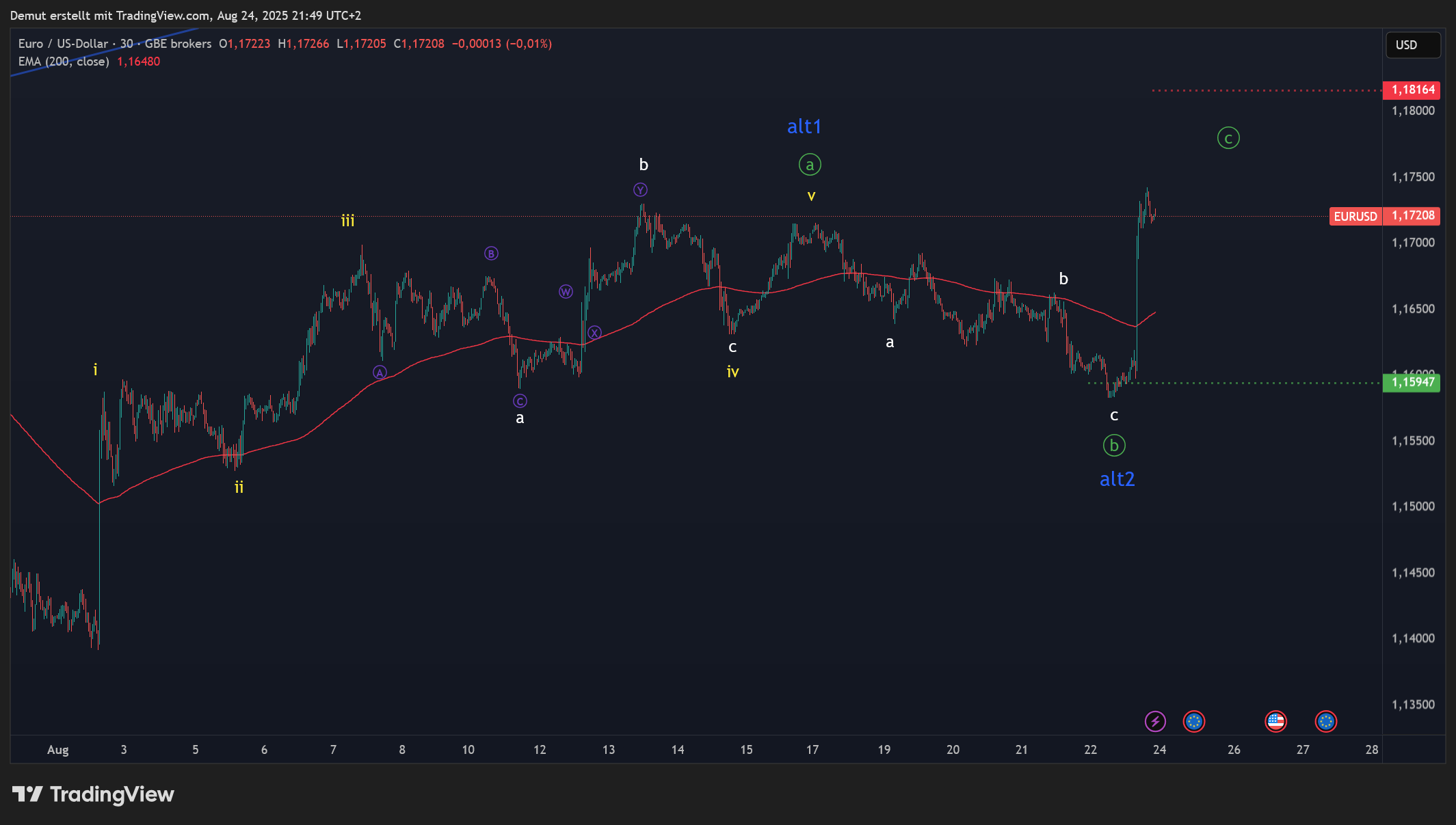
Task: Click the red 1,18164 price label
Action: click(x=1412, y=90)
